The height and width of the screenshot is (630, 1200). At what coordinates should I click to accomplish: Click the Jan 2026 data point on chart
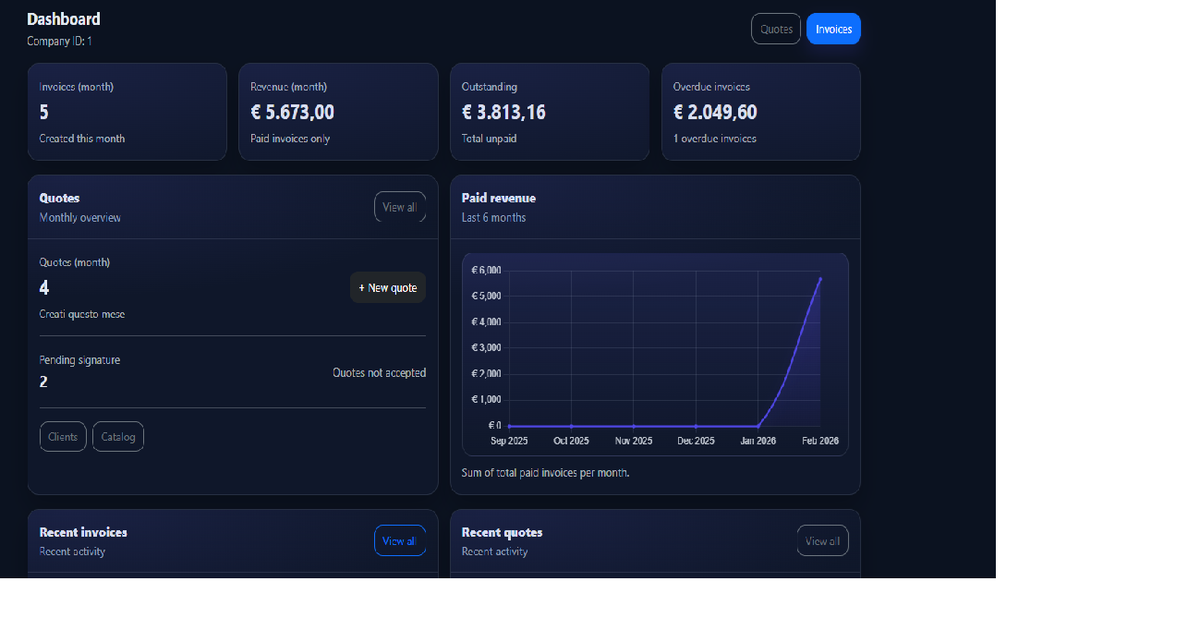pyautogui.click(x=758, y=426)
